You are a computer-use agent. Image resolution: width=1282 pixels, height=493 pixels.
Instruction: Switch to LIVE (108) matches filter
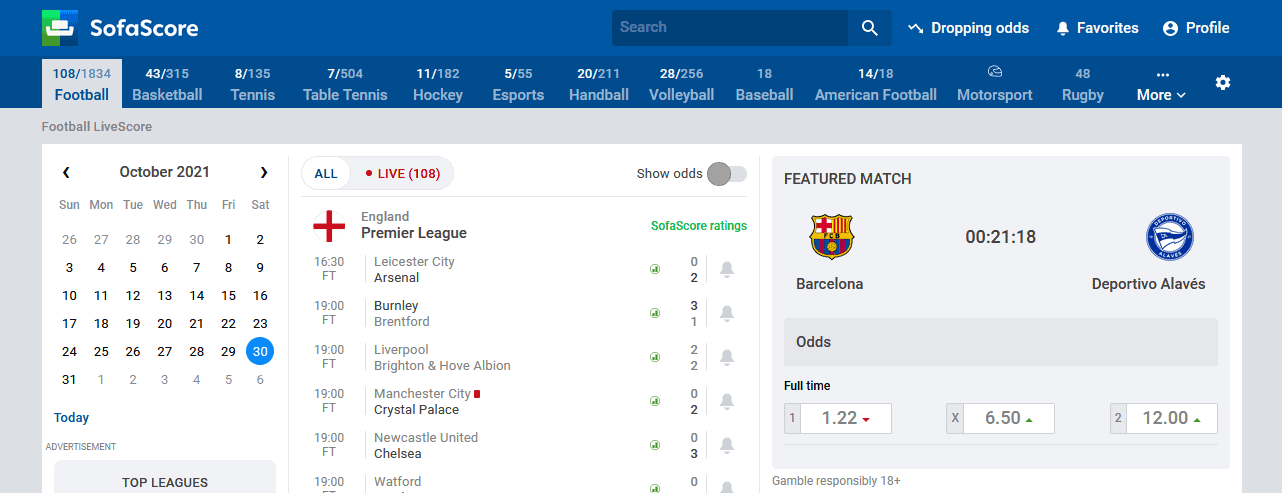402,174
